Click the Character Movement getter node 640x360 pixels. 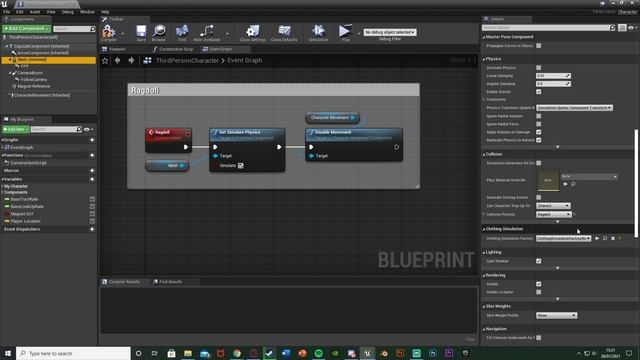[x=332, y=118]
